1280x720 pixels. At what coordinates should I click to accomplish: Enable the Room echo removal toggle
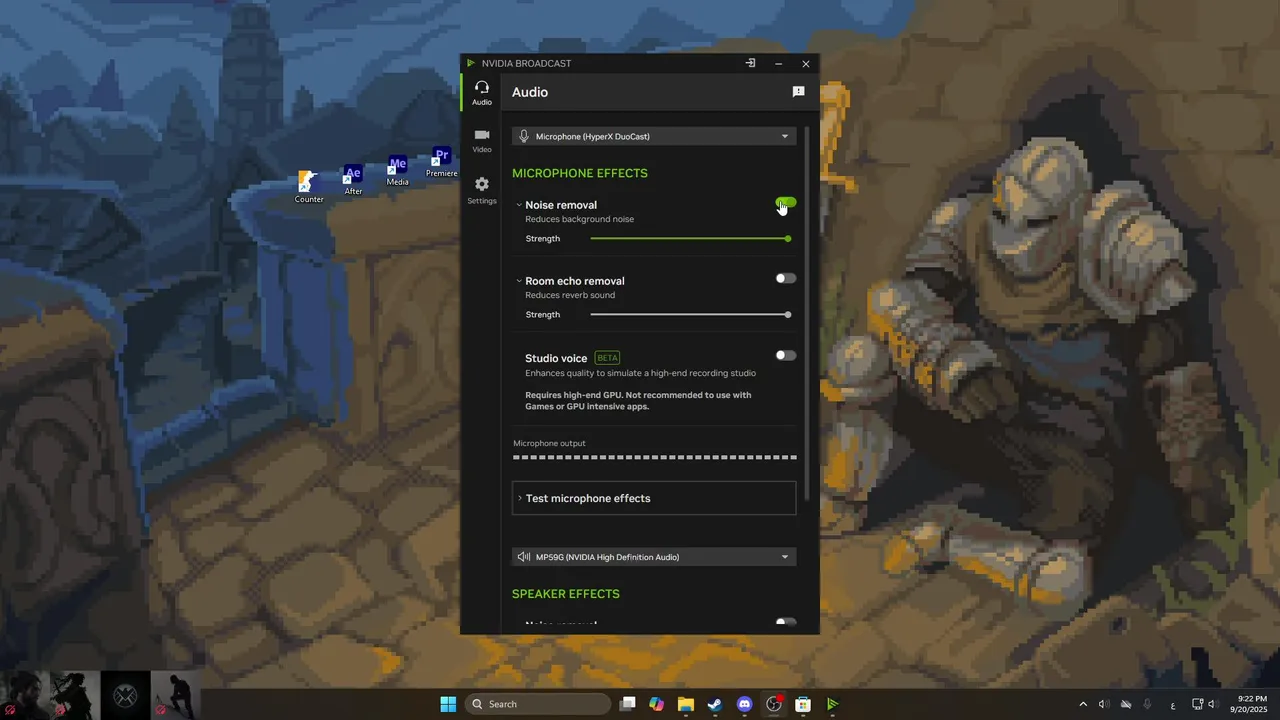[786, 279]
